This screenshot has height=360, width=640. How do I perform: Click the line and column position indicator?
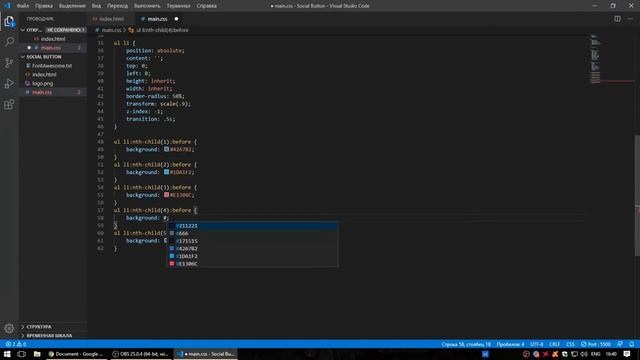[466, 344]
